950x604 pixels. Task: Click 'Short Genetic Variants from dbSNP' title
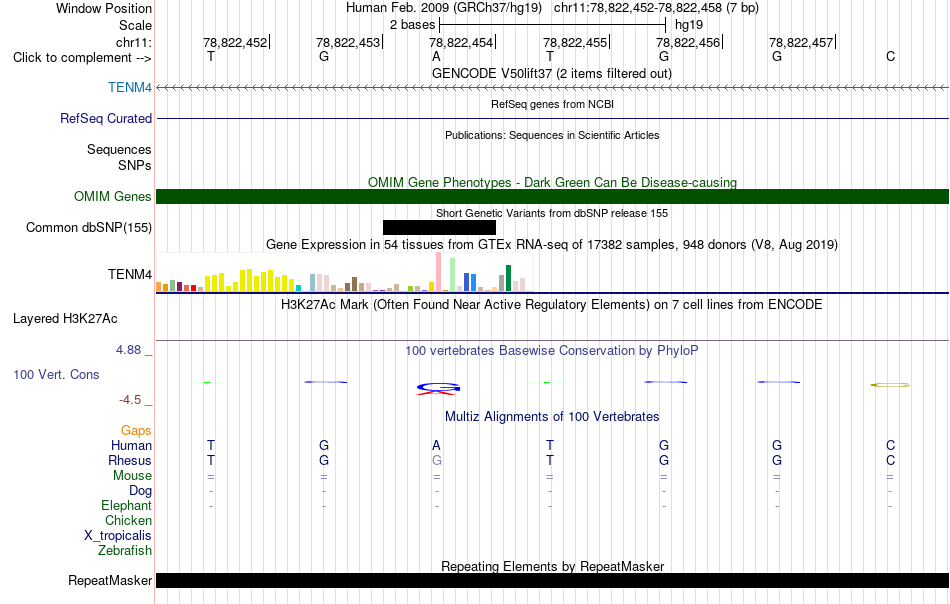(552, 213)
